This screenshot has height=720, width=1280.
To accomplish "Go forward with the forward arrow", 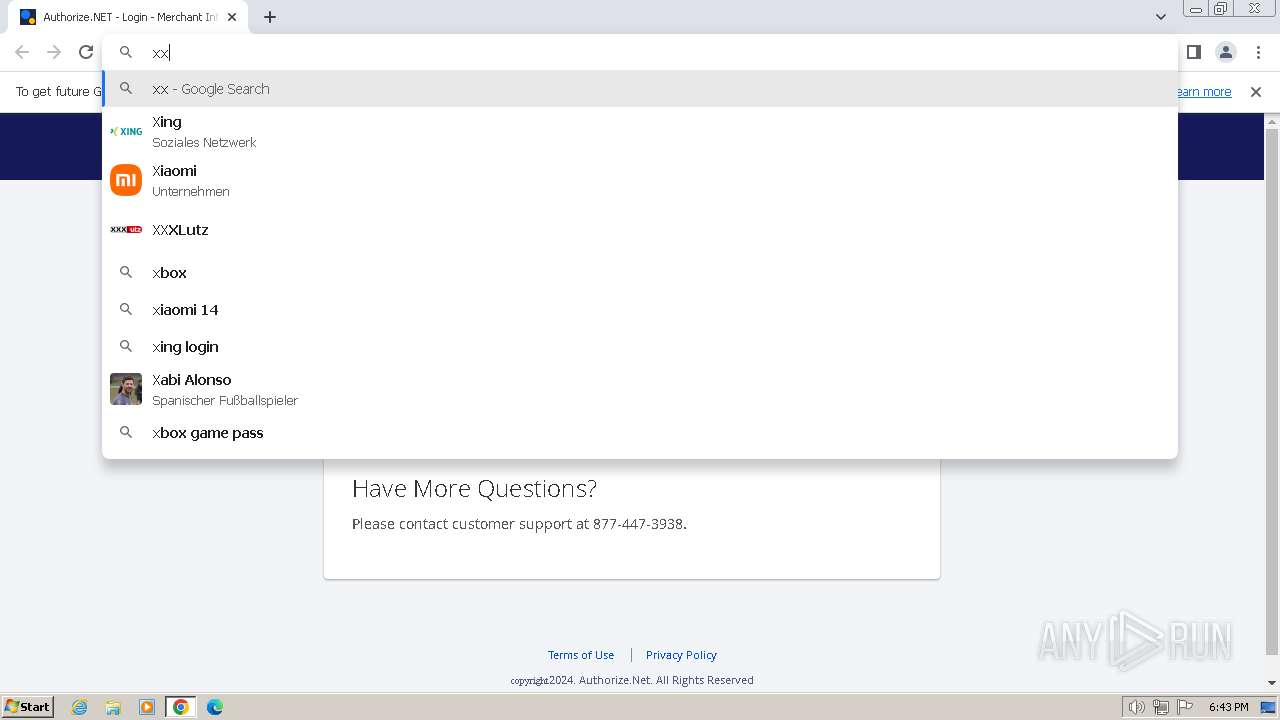I will [54, 52].
